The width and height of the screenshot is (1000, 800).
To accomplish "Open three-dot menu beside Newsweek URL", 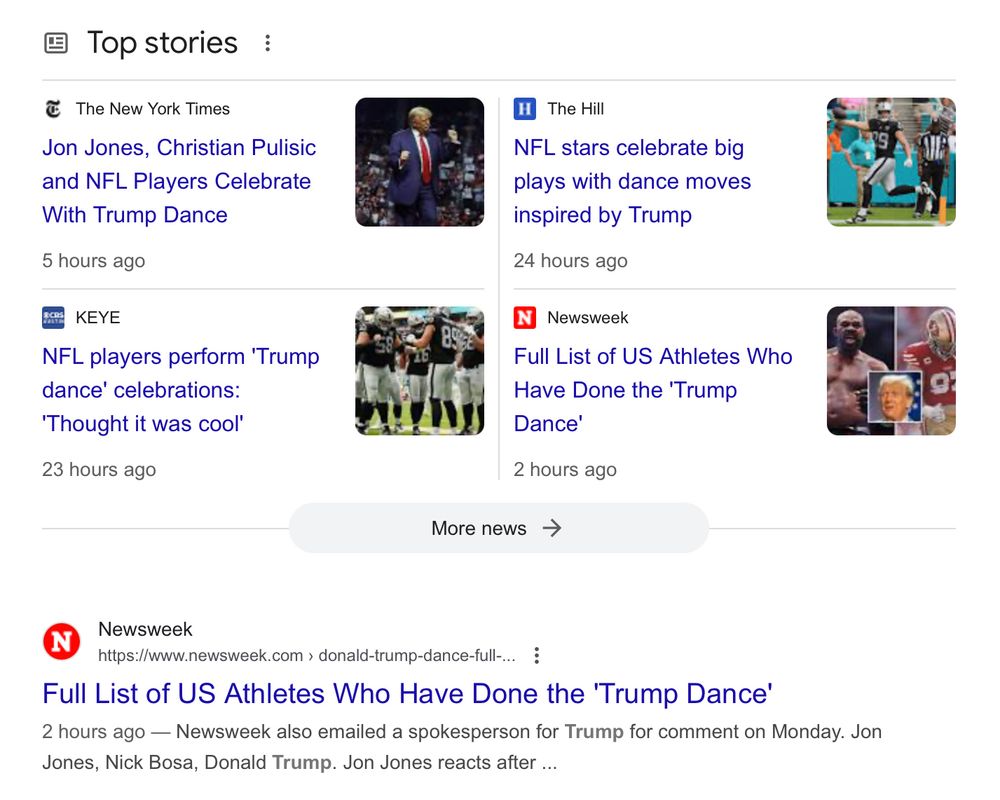I will (537, 656).
